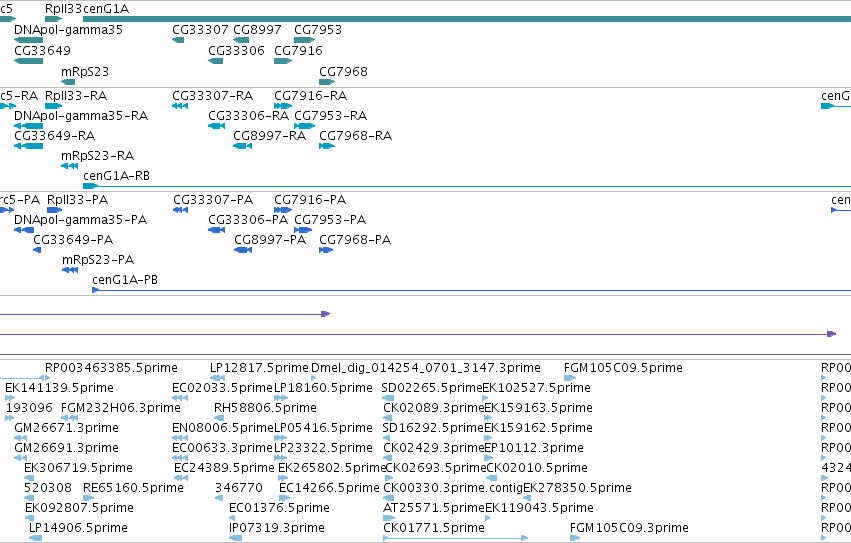Screen dimensions: 851x543
Task: Select EST GM26691.3prime
Action: (21, 458)
